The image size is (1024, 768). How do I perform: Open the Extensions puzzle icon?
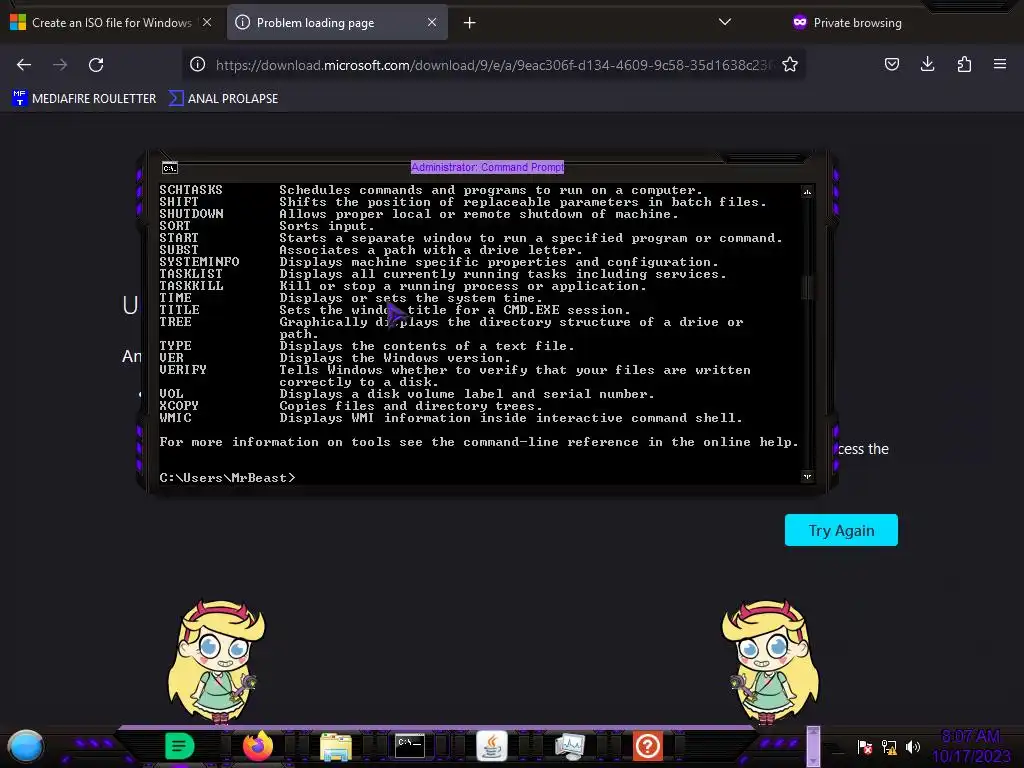964,64
